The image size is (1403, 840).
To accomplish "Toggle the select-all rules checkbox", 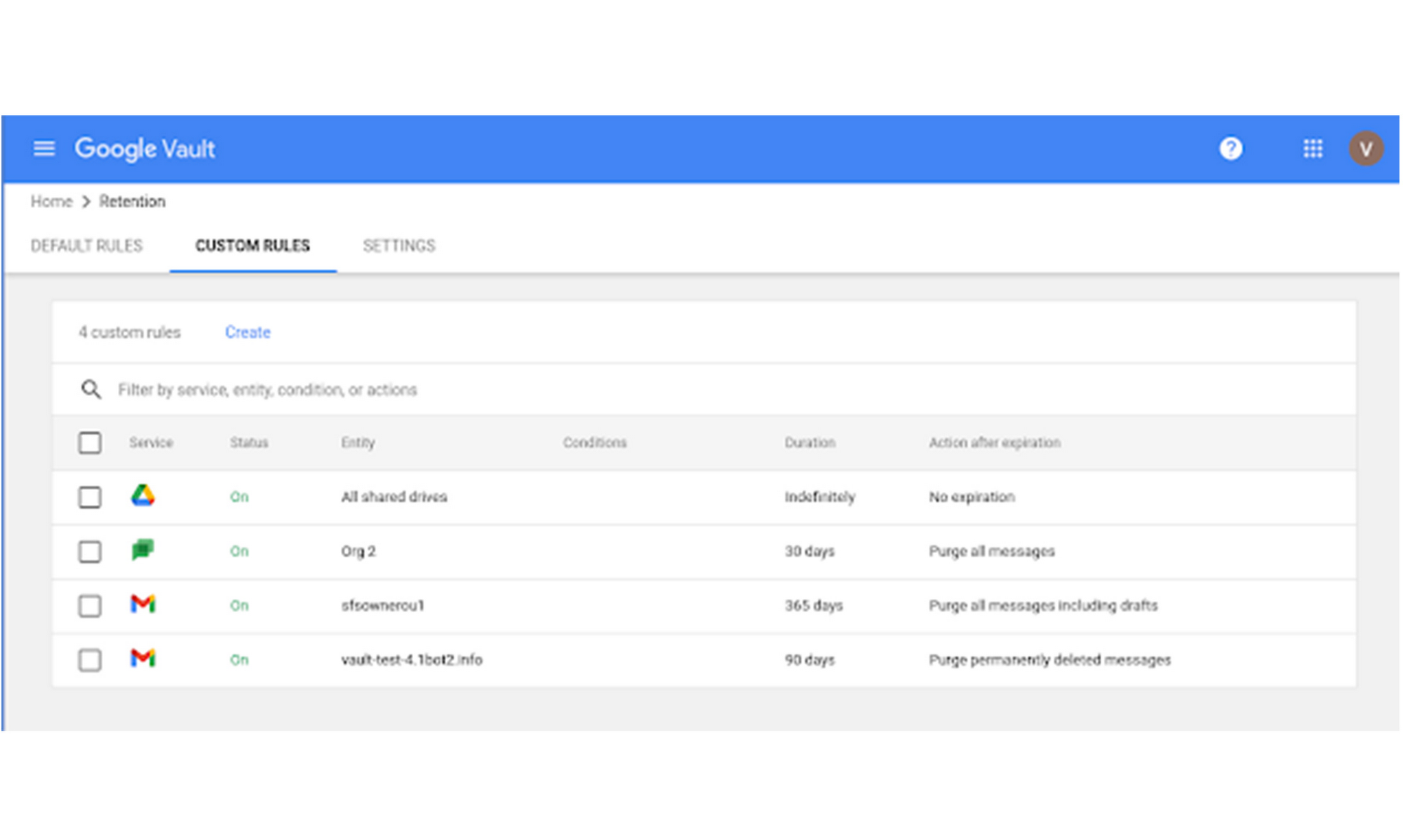I will click(90, 443).
